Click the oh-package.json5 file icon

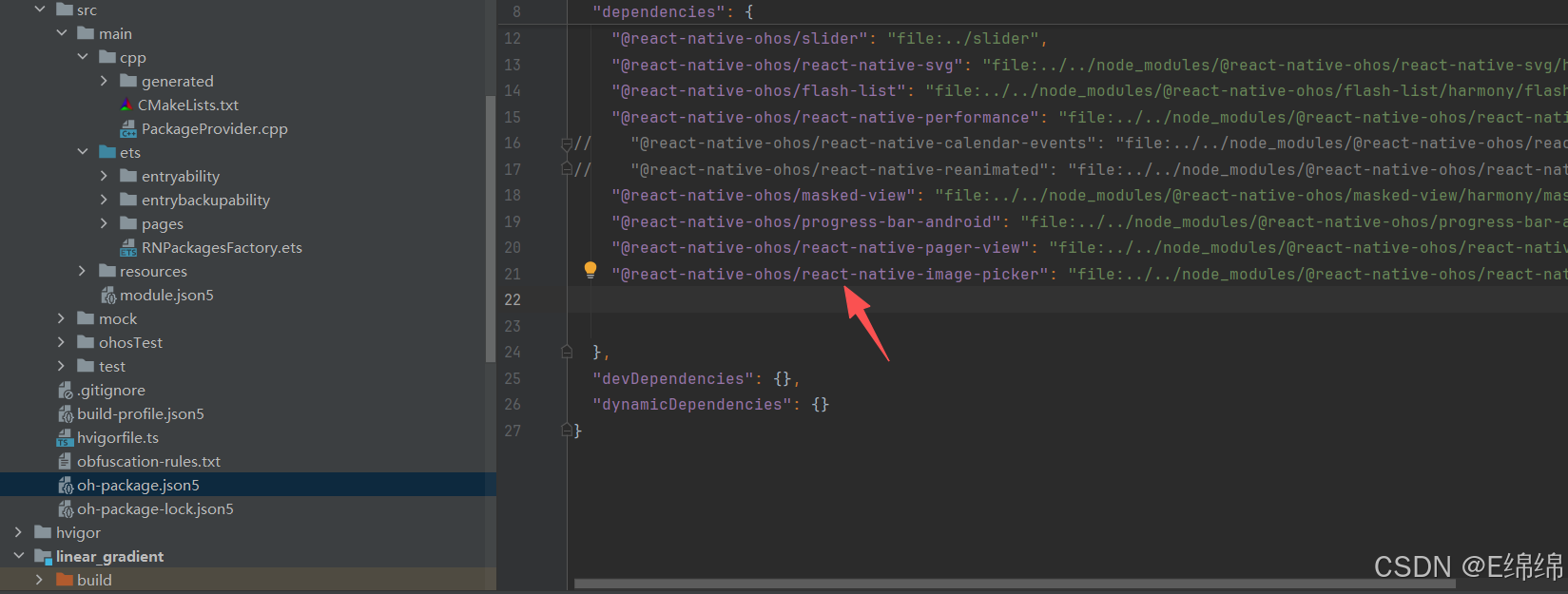click(65, 486)
